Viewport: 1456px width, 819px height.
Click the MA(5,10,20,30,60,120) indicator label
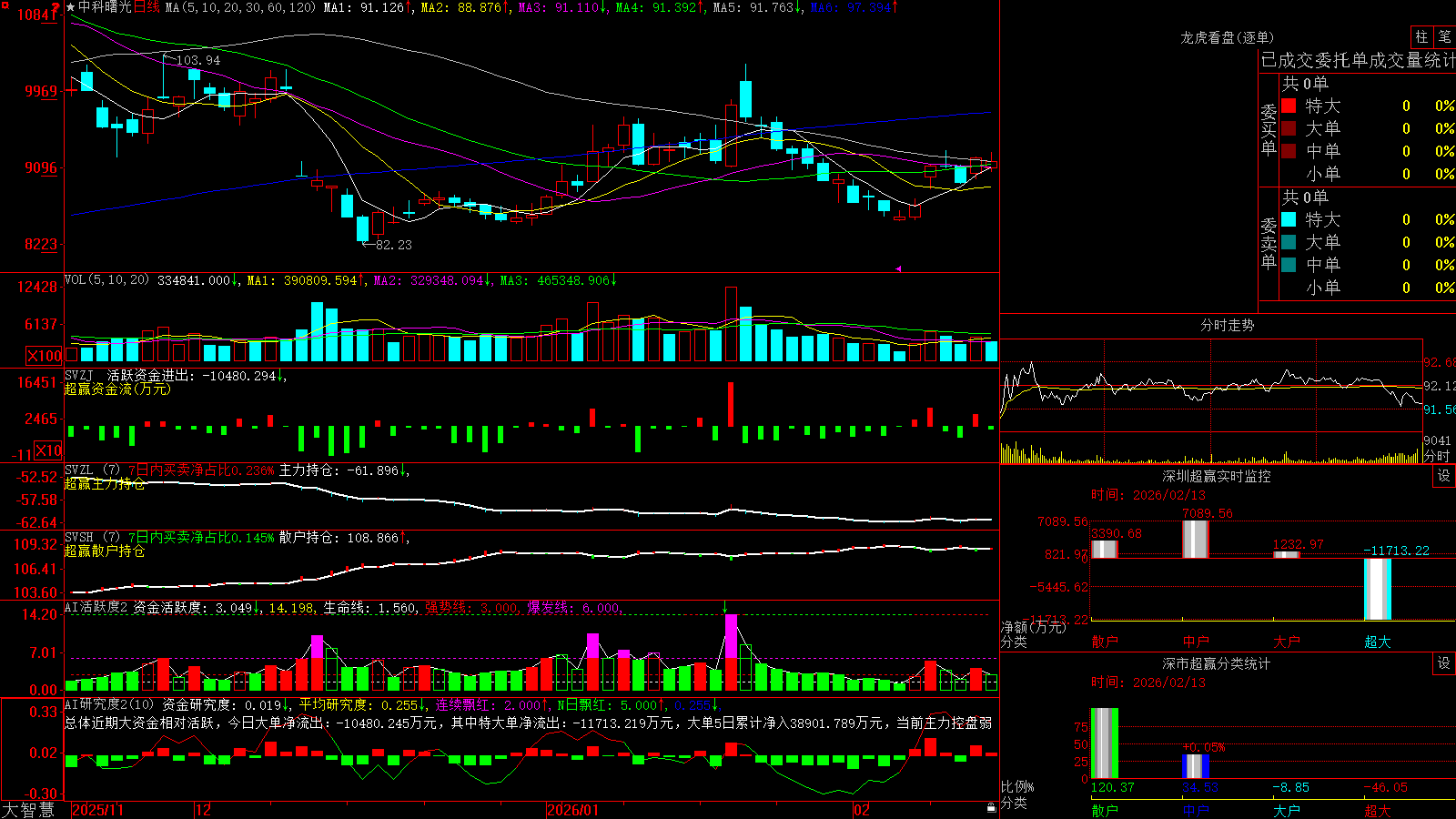pos(240,7)
